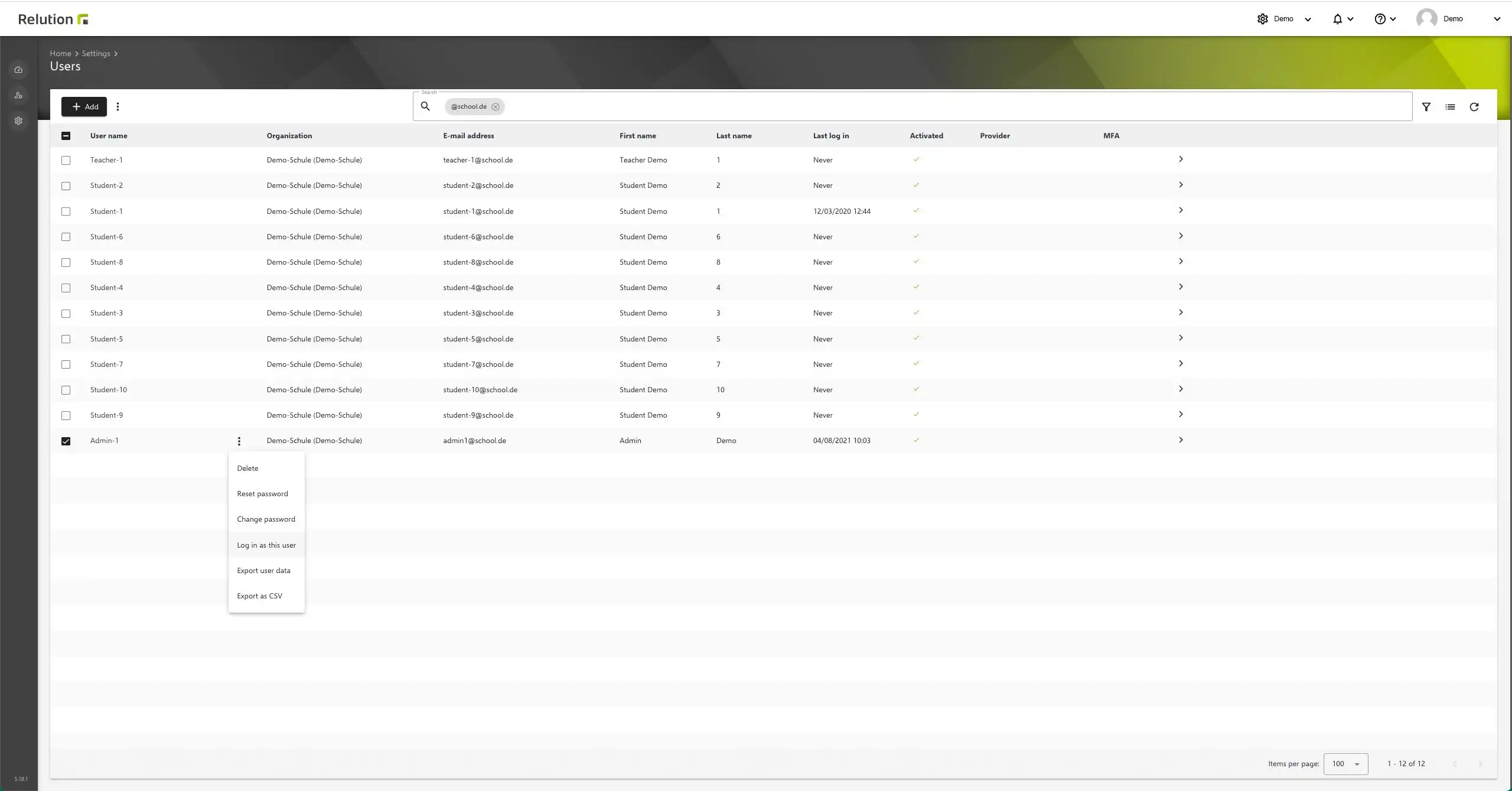Choose Change password from the menu

266,519
